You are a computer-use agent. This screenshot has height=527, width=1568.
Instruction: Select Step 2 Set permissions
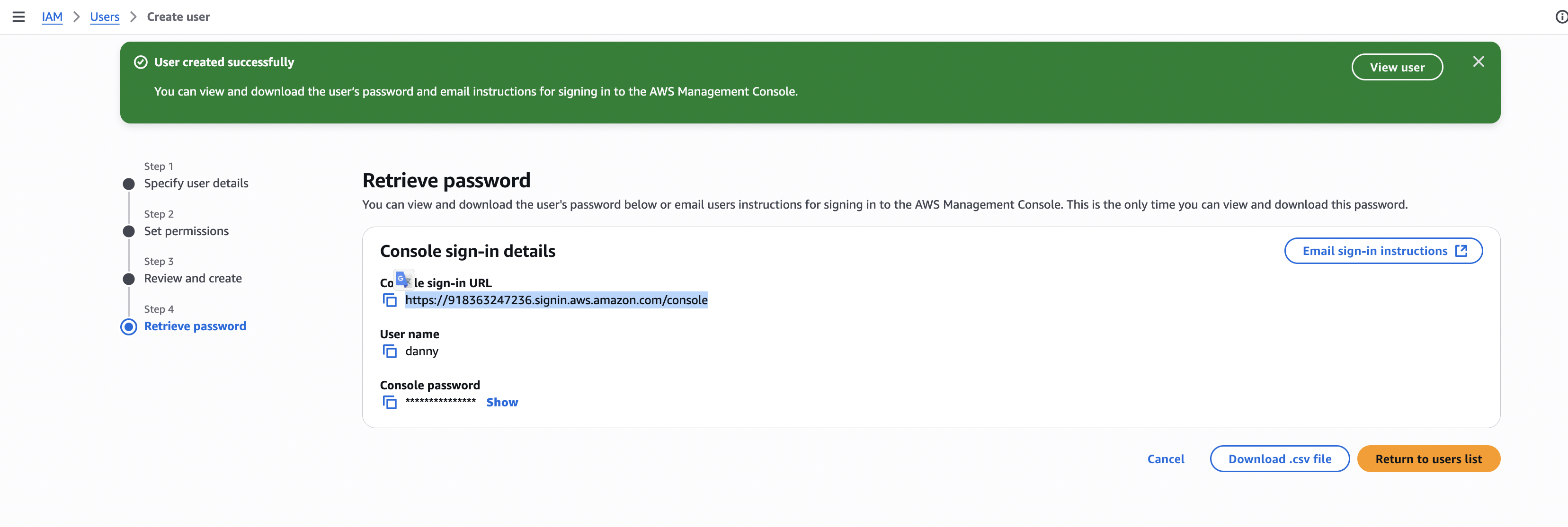tap(186, 231)
